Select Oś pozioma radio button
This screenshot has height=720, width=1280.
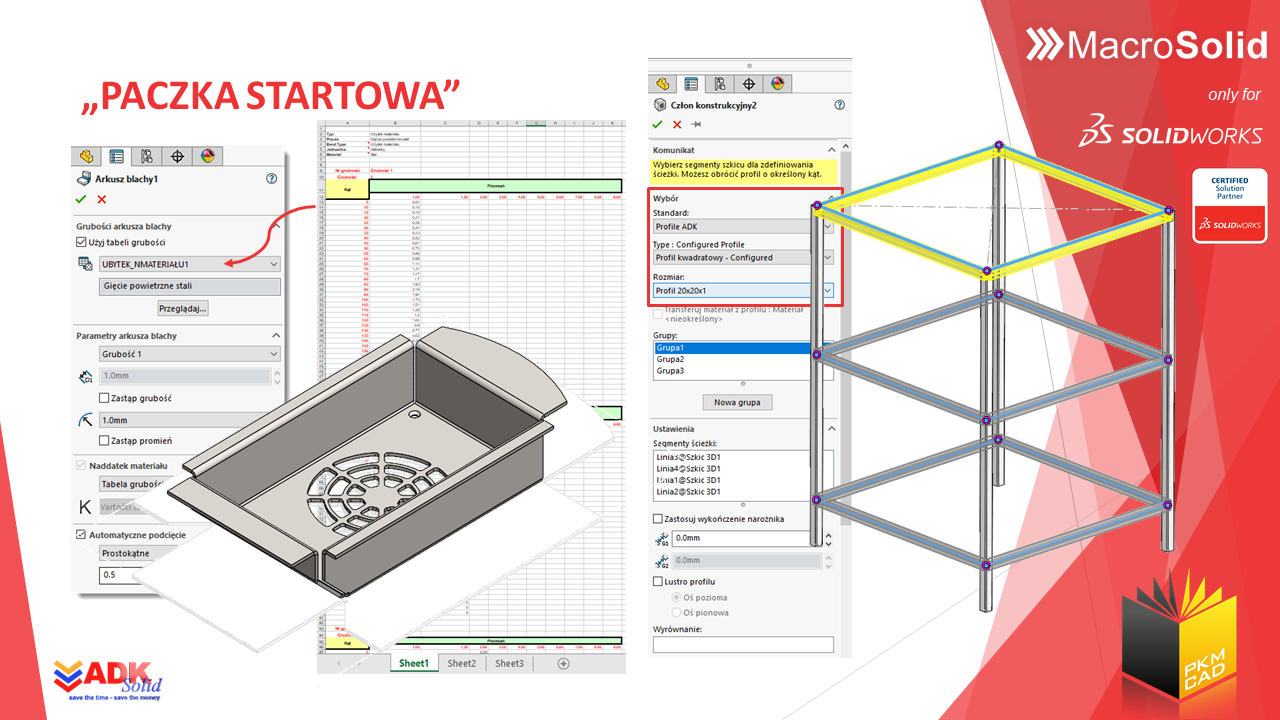coord(677,597)
